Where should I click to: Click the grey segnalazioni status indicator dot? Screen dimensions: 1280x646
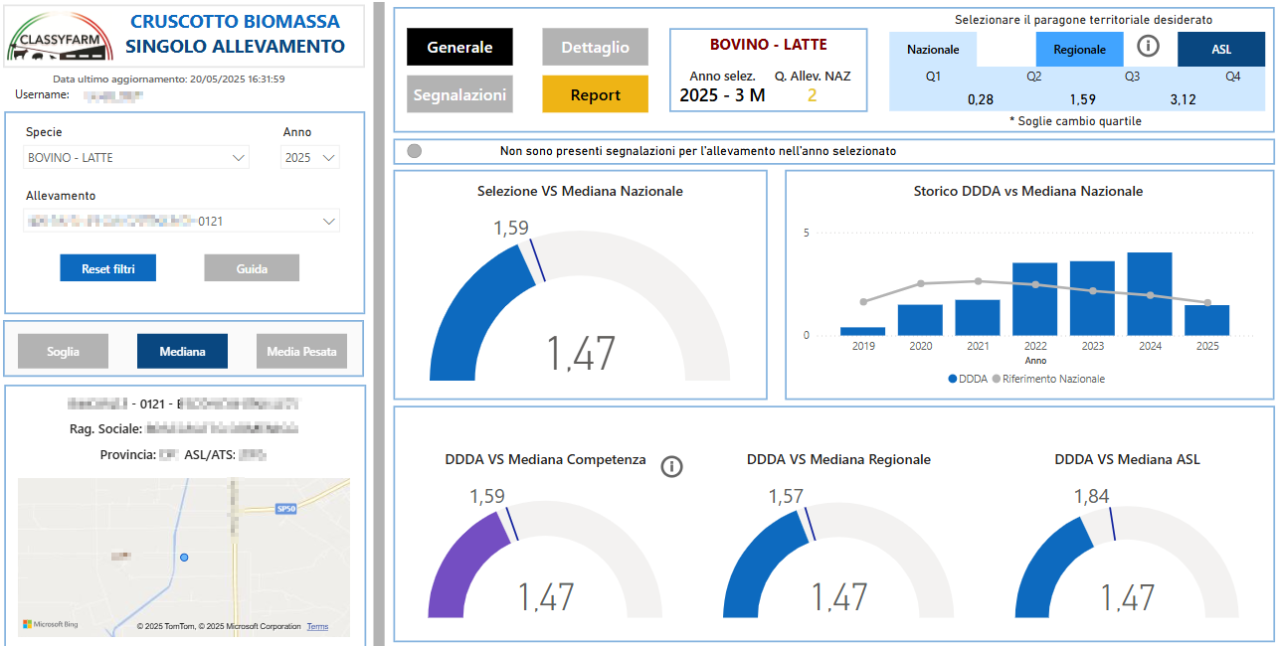pos(414,151)
